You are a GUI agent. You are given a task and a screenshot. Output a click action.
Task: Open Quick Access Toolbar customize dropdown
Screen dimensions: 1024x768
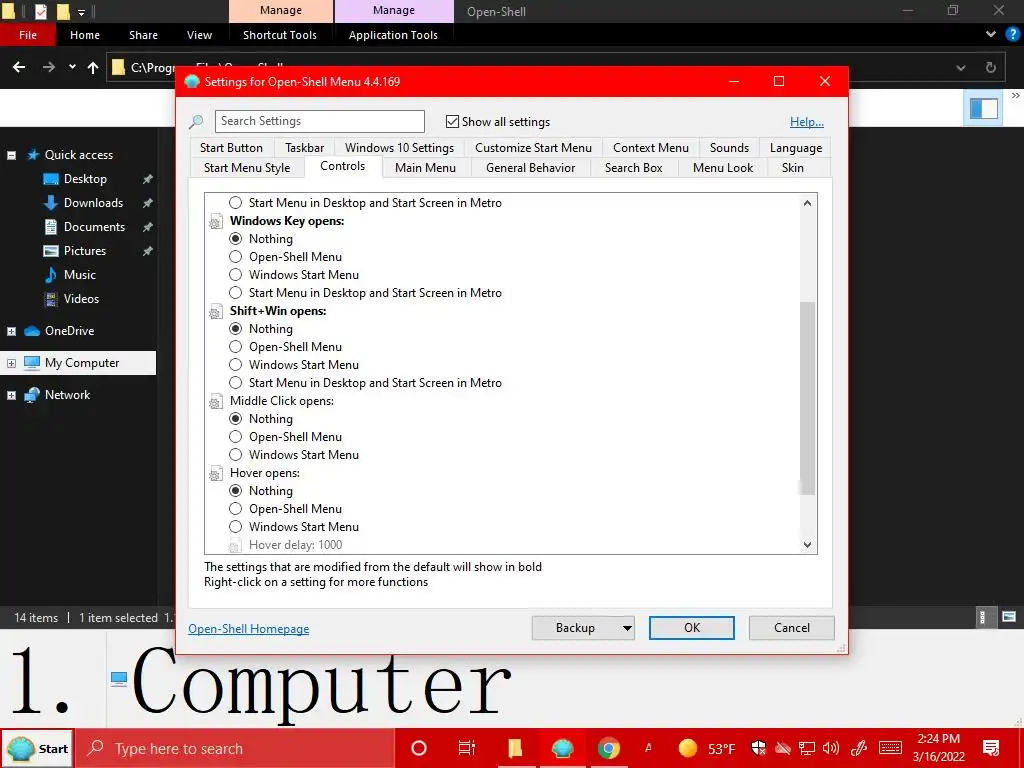(x=82, y=12)
